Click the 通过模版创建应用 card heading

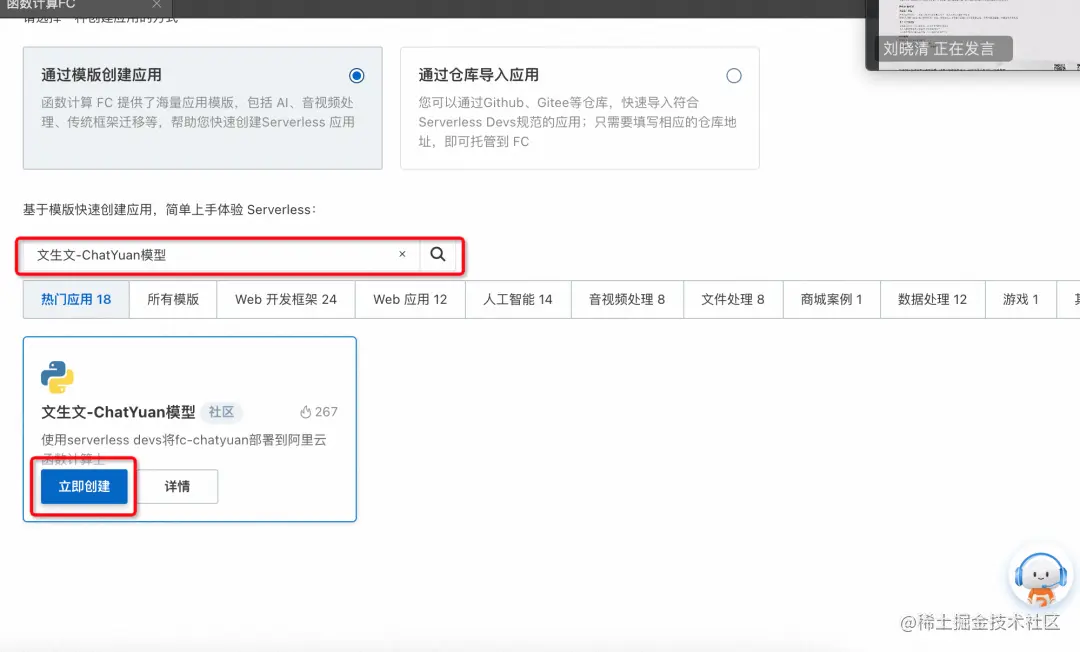click(x=101, y=75)
